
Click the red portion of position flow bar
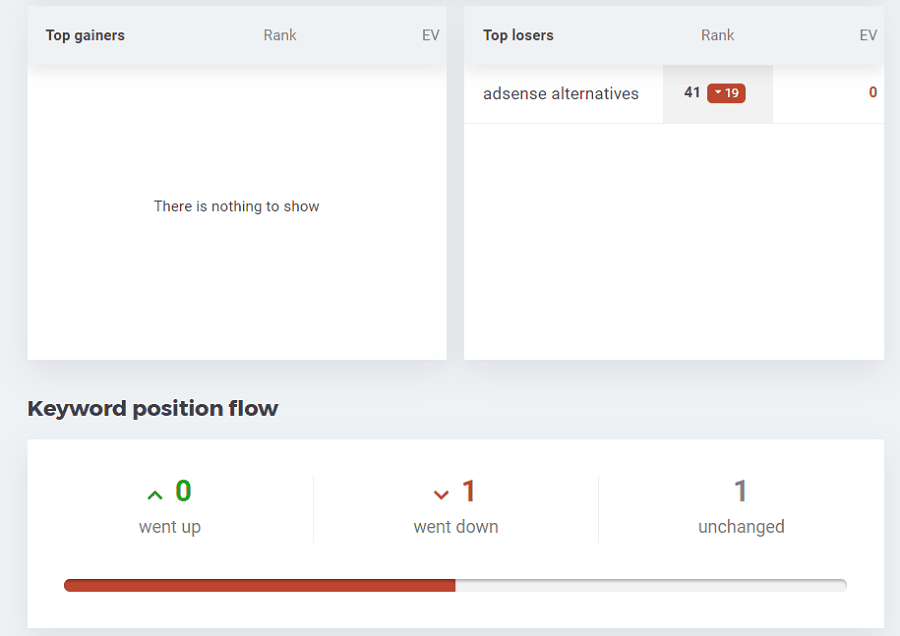[259, 585]
